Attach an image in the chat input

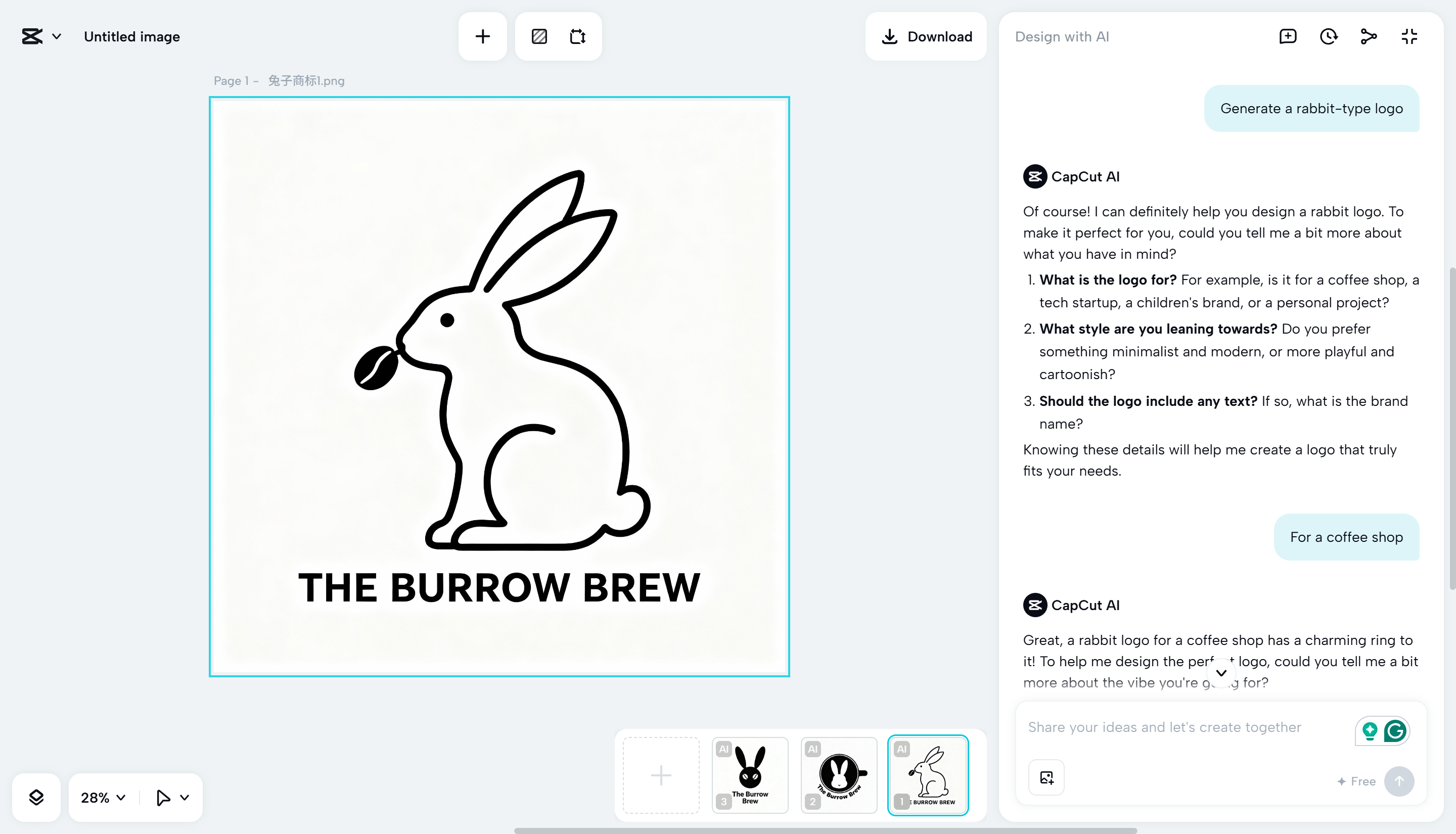(x=1046, y=777)
